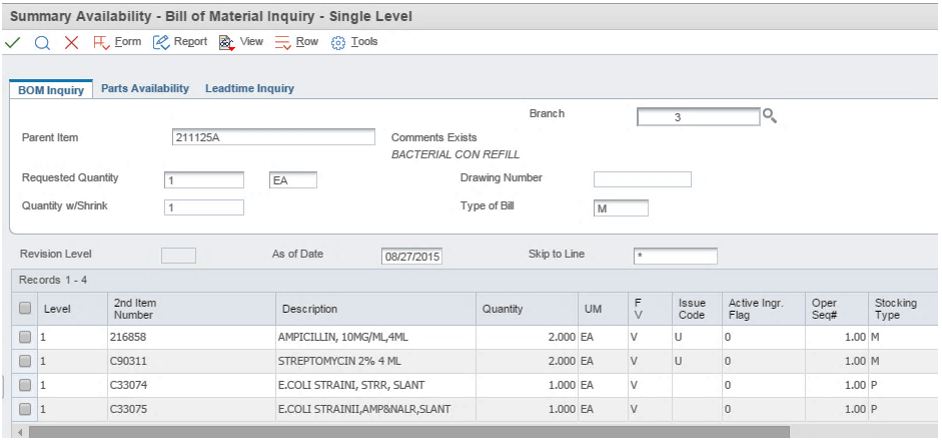Click the Records 1 - 4 label
This screenshot has height=441, width=942.
[53, 281]
